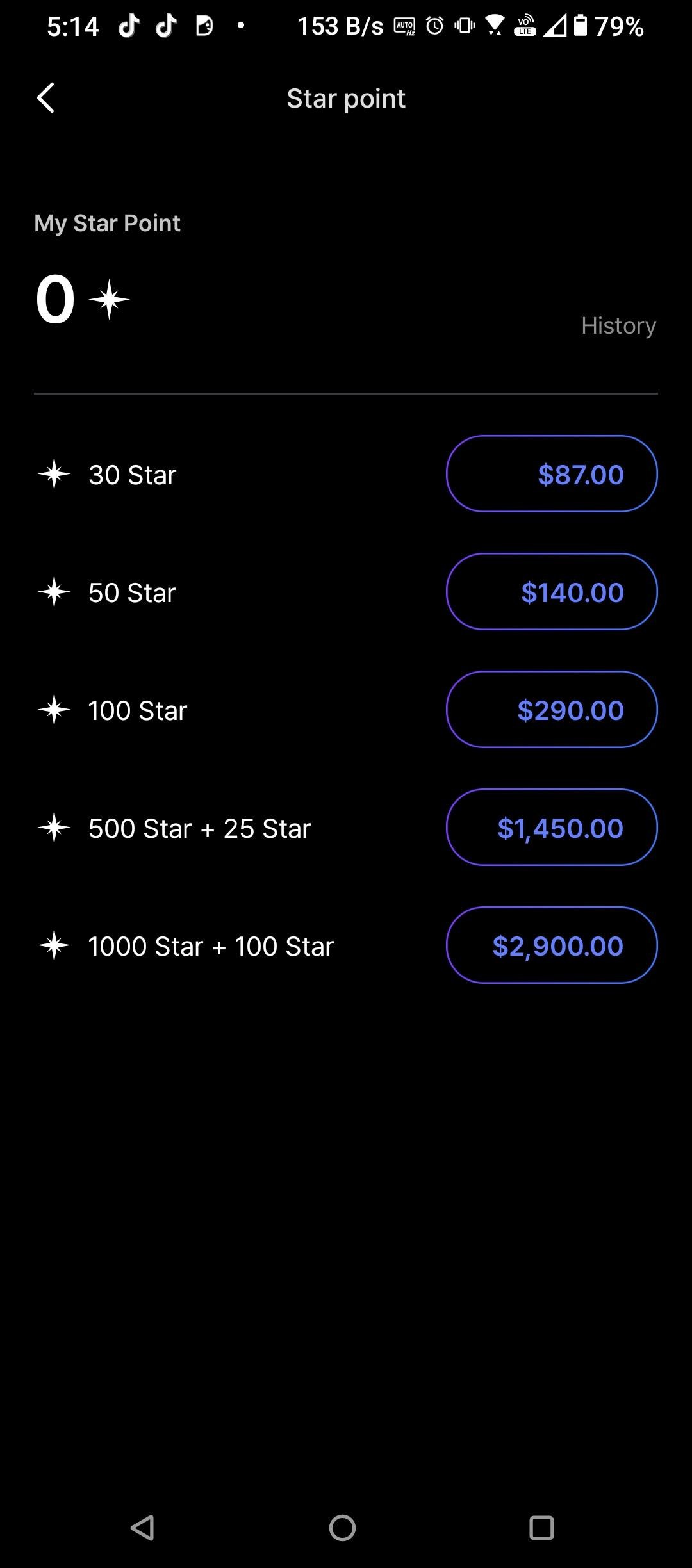Tap the star icon beside 30 Star
The image size is (692, 1568).
pyautogui.click(x=54, y=474)
